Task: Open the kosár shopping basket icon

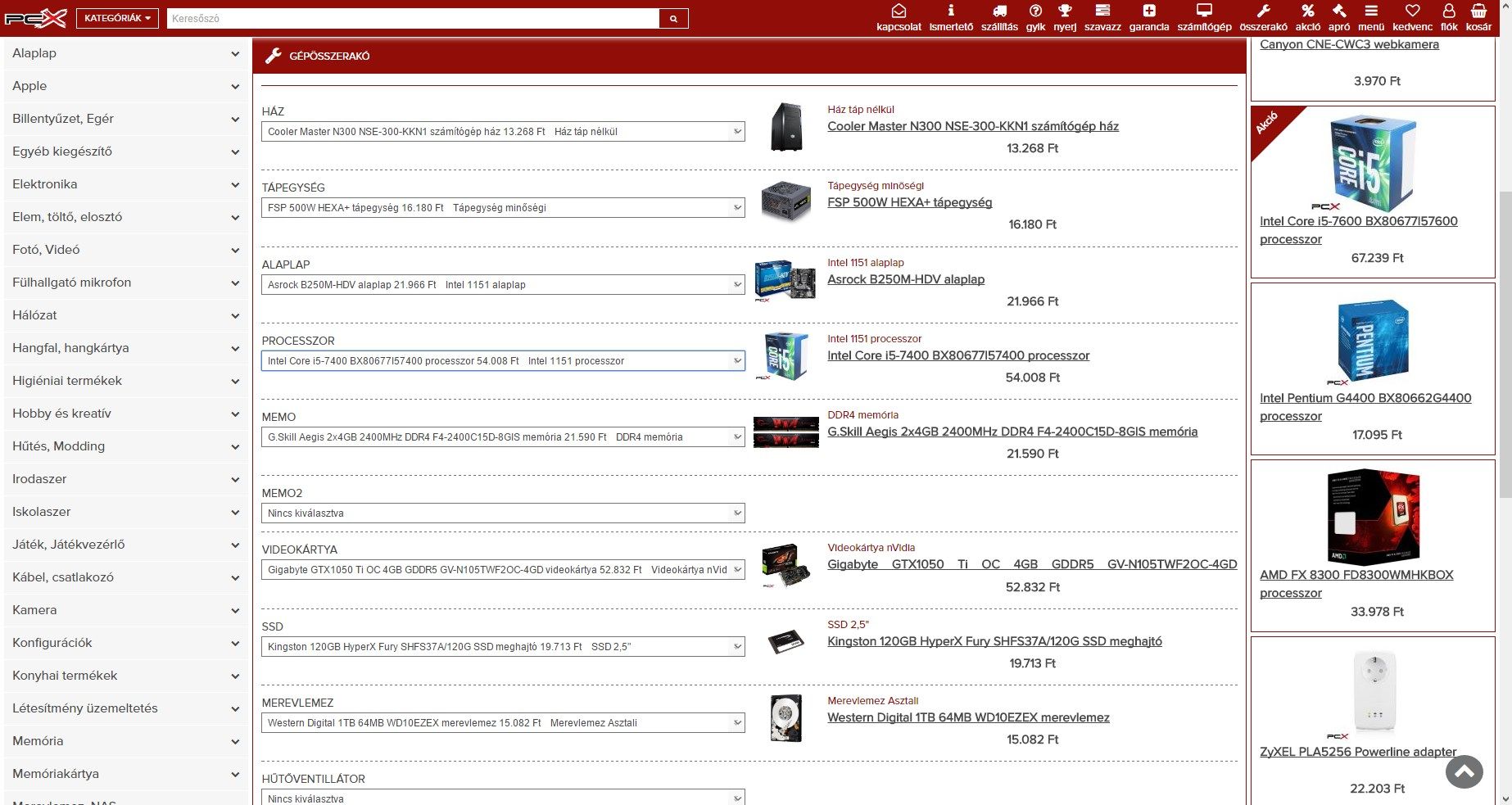Action: (1478, 11)
